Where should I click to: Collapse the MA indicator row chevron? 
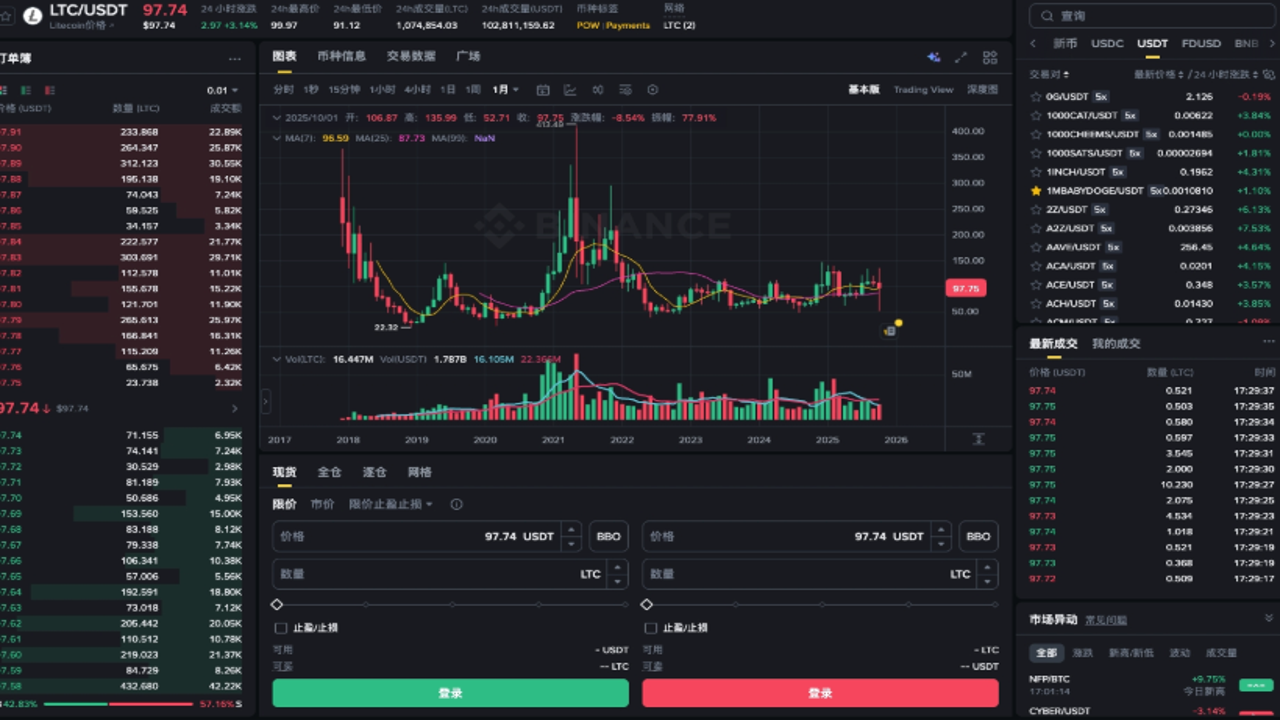pyautogui.click(x=277, y=138)
